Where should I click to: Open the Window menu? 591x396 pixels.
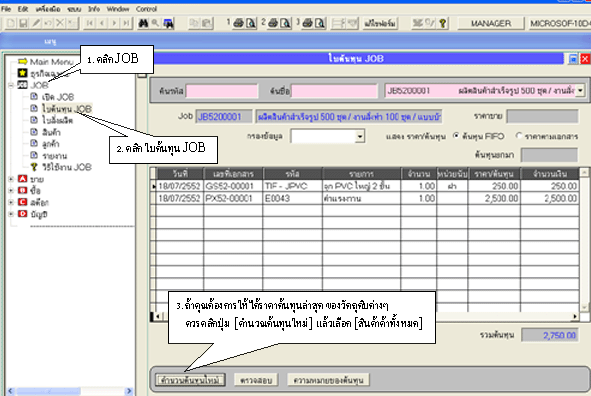[118, 9]
